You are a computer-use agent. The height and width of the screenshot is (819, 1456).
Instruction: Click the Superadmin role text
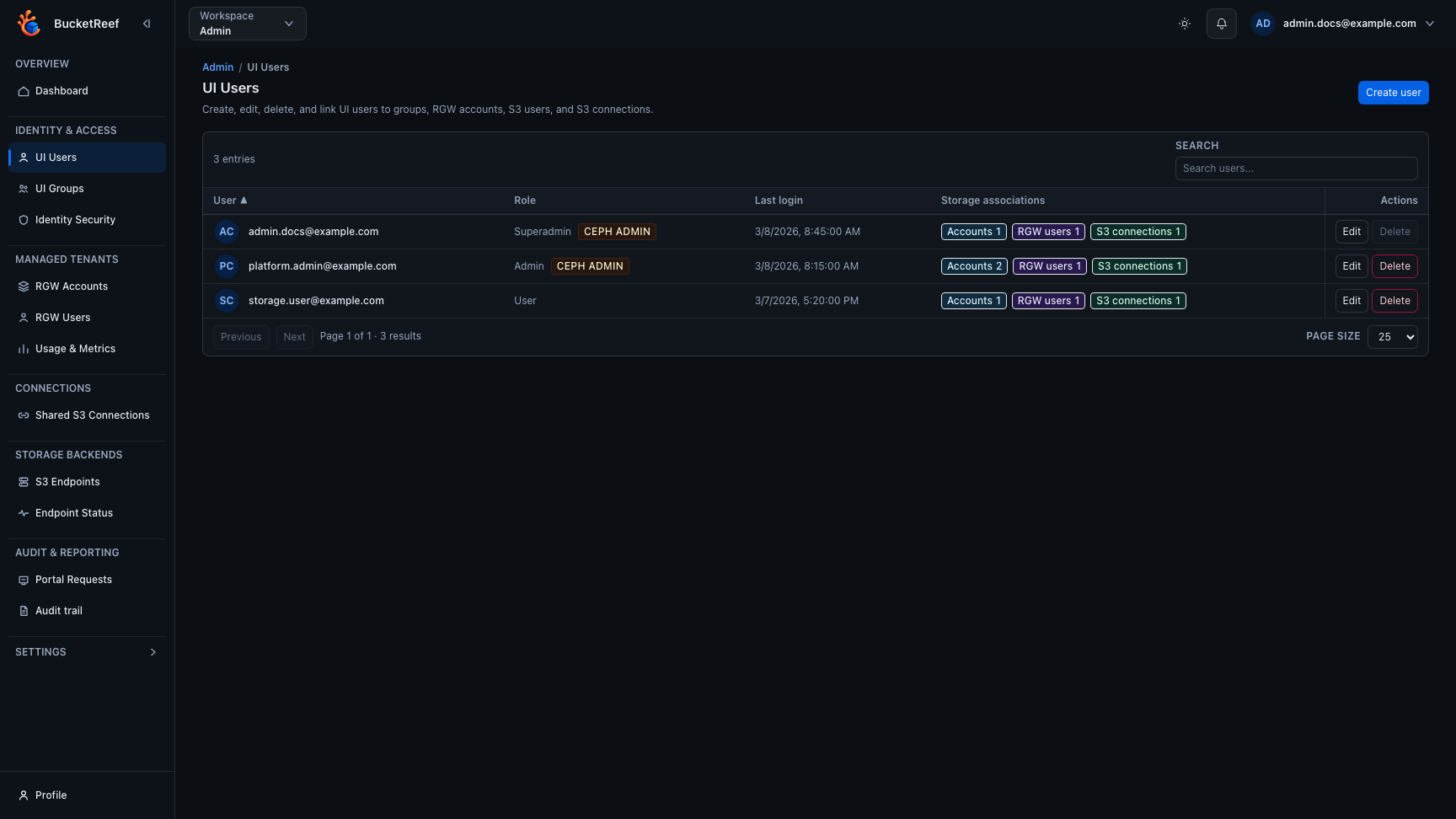coord(543,232)
